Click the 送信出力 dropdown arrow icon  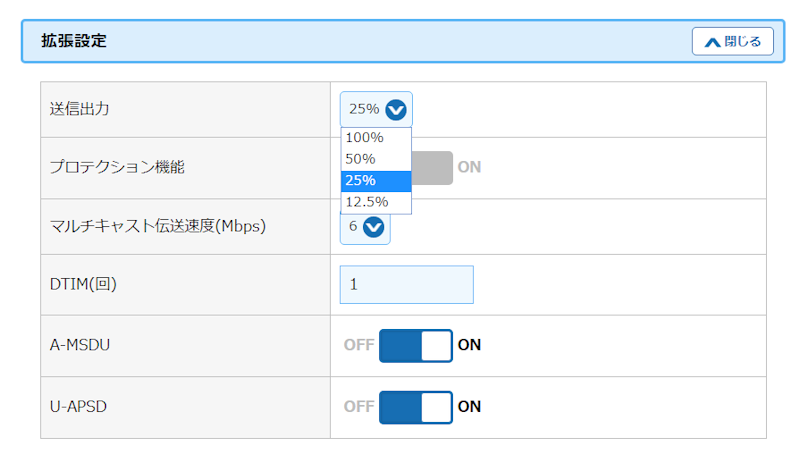click(x=396, y=110)
